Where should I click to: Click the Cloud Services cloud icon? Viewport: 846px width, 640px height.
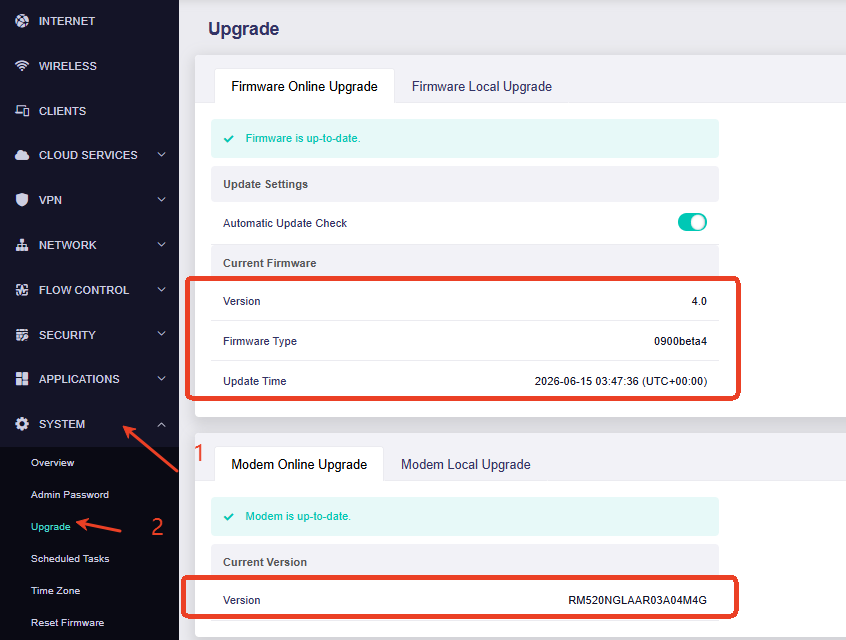22,155
